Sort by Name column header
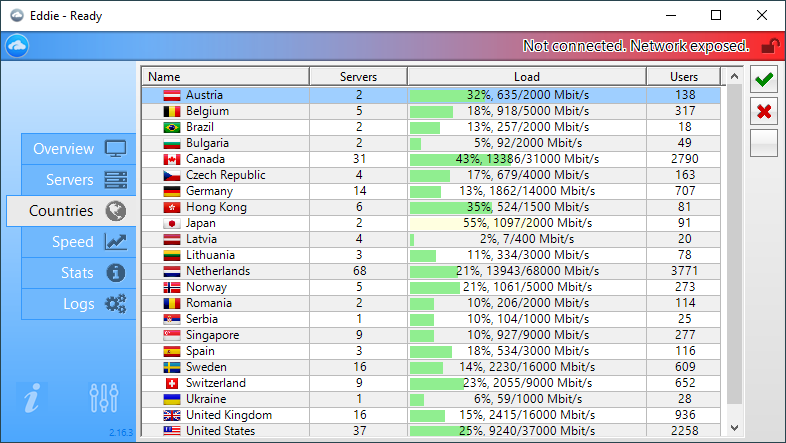786x443 pixels. pos(226,77)
